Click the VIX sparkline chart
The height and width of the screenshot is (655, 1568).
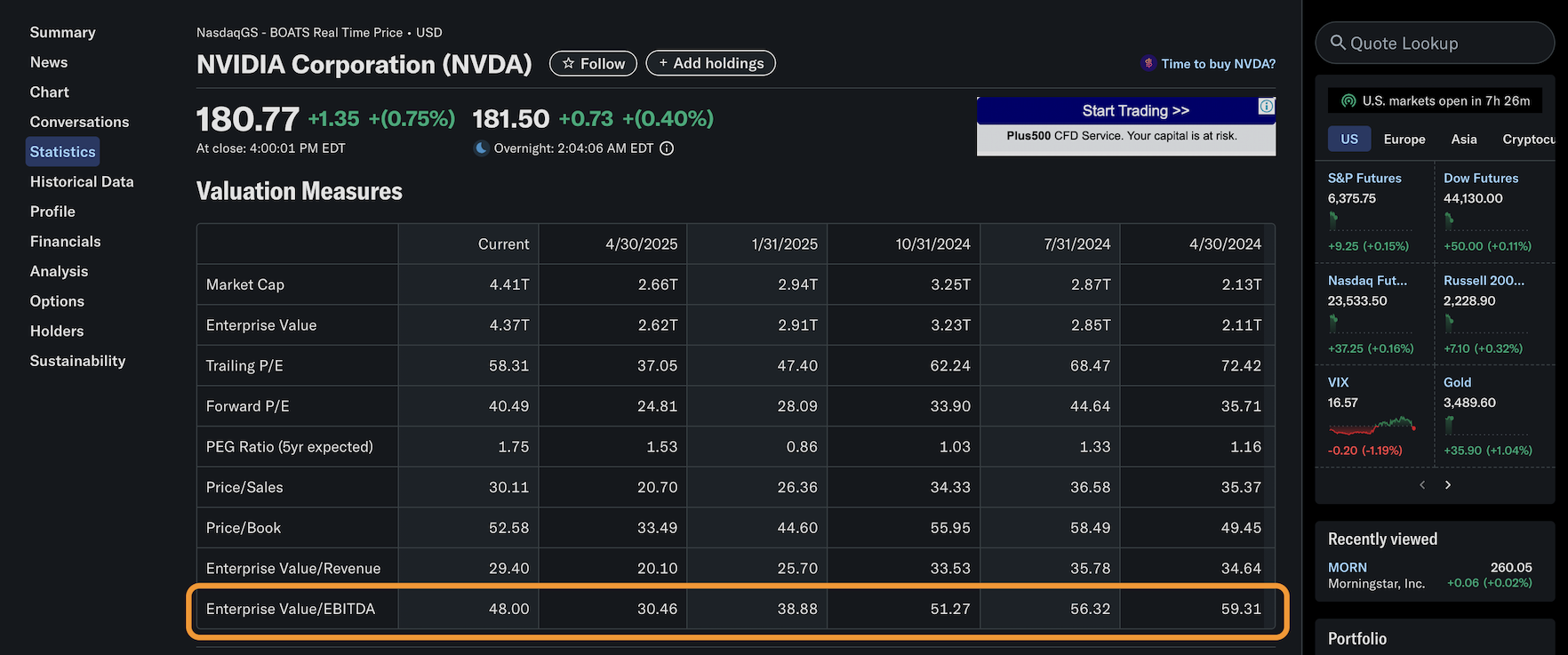tap(1372, 425)
